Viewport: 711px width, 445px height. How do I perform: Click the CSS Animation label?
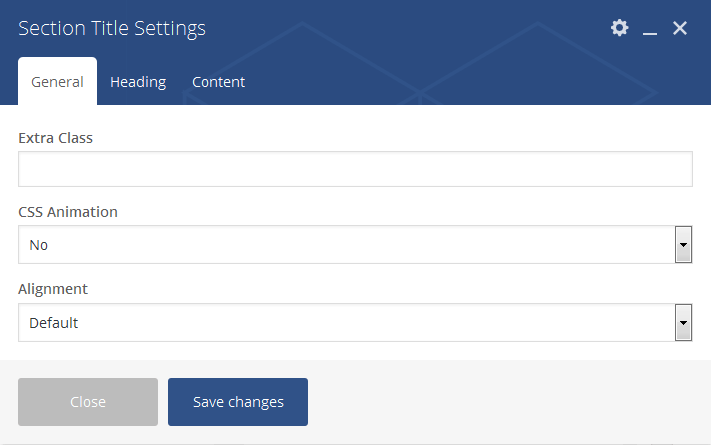click(68, 212)
